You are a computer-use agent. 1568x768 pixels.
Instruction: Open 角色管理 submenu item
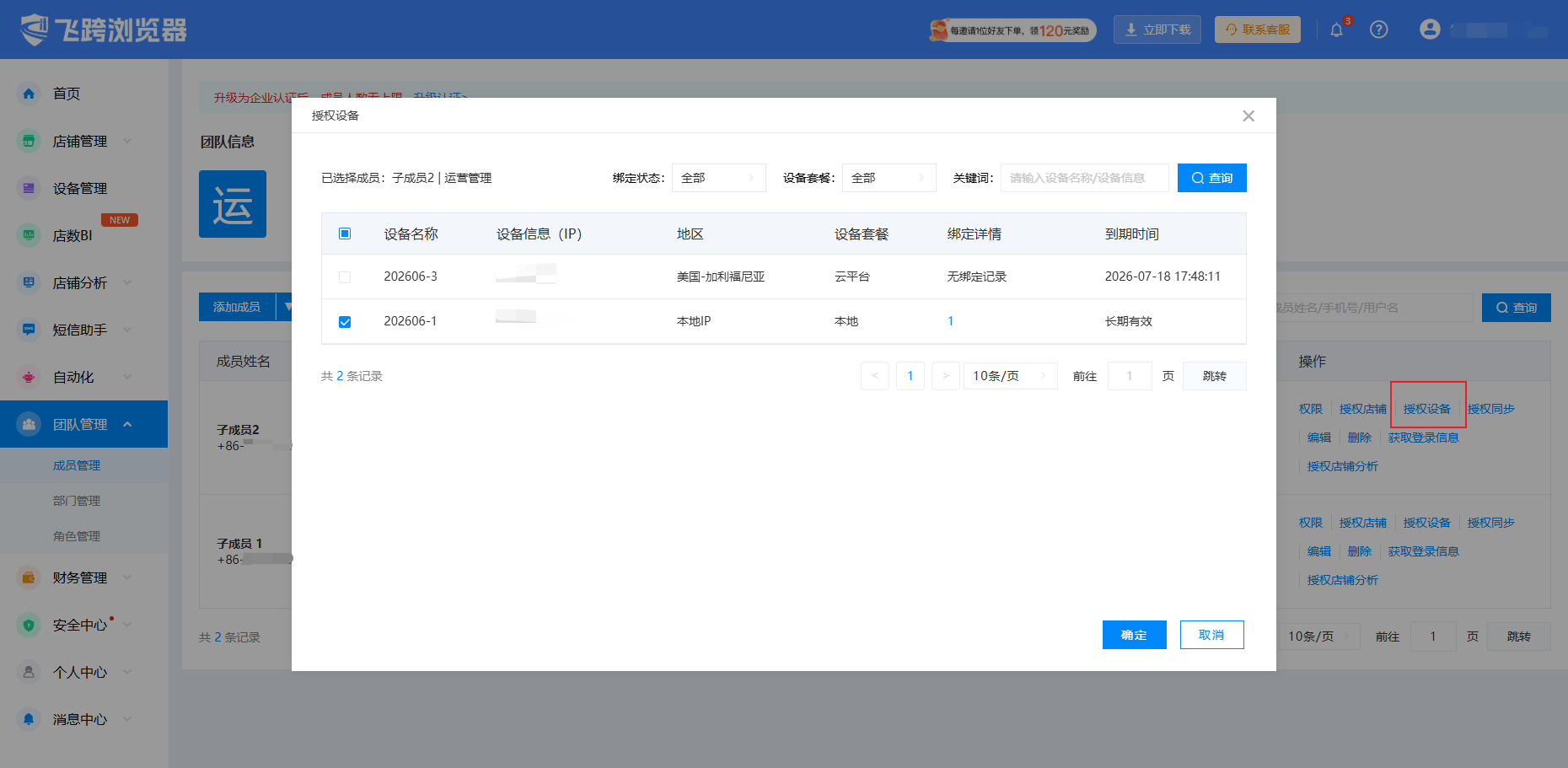click(77, 536)
